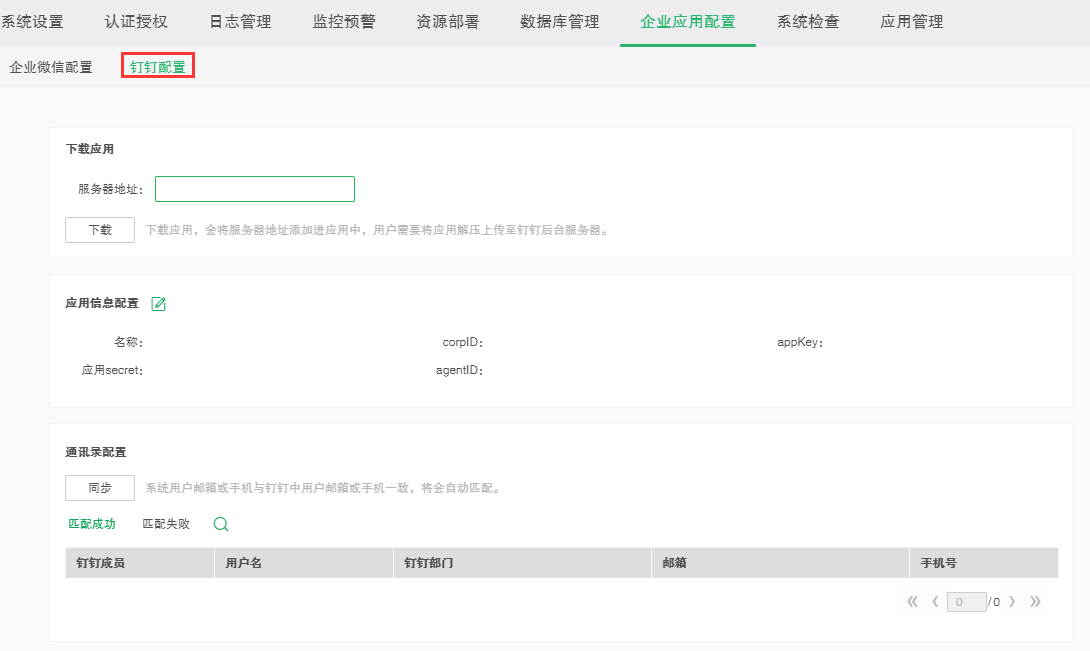
Task: Go to first page of results
Action: click(x=912, y=602)
